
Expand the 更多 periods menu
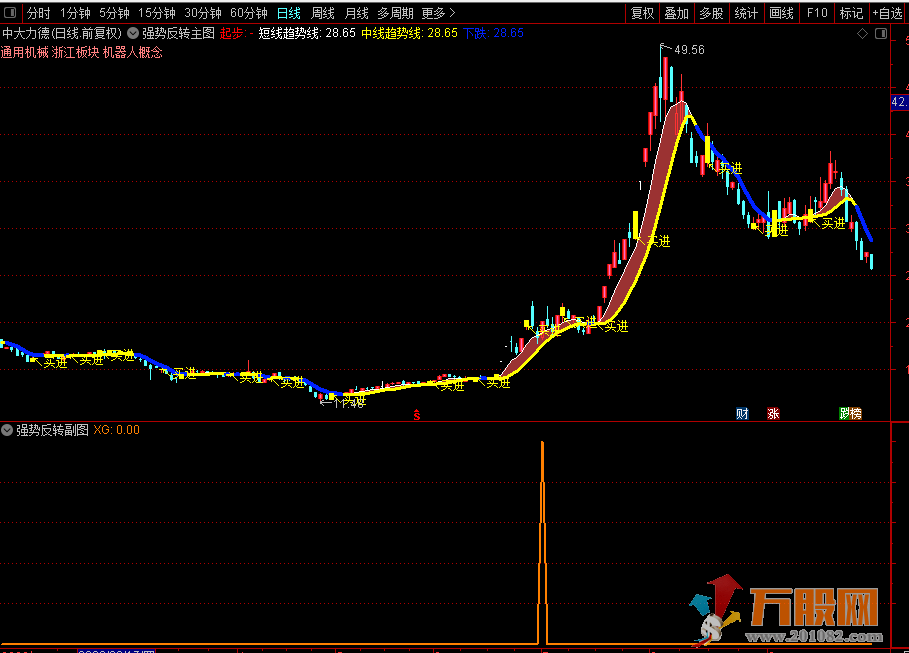(x=438, y=13)
